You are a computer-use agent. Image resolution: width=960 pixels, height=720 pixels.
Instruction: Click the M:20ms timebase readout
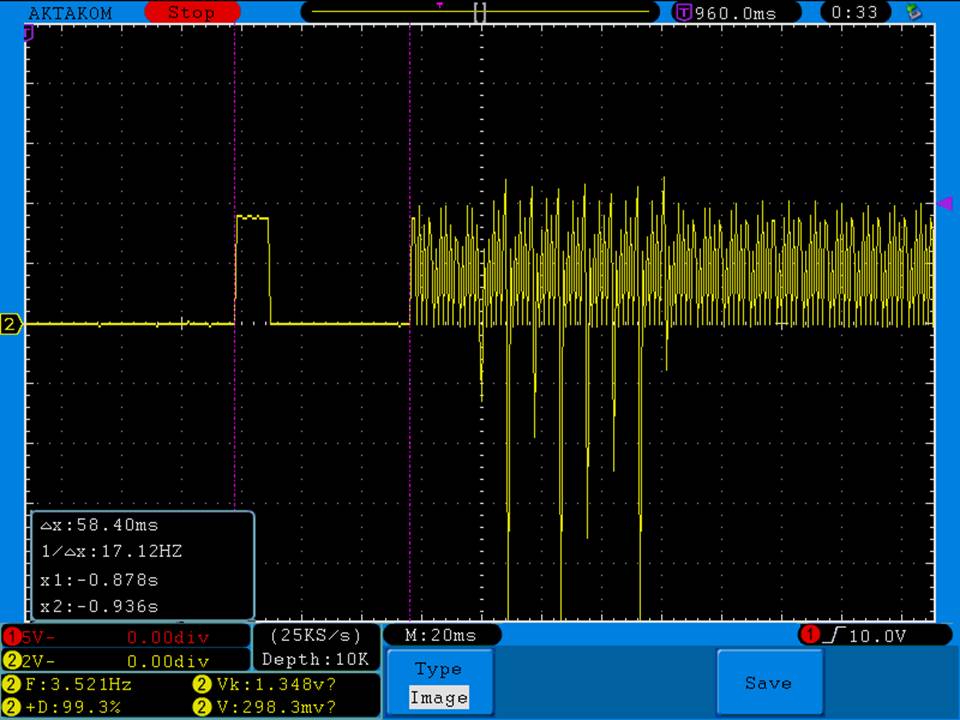[440, 636]
